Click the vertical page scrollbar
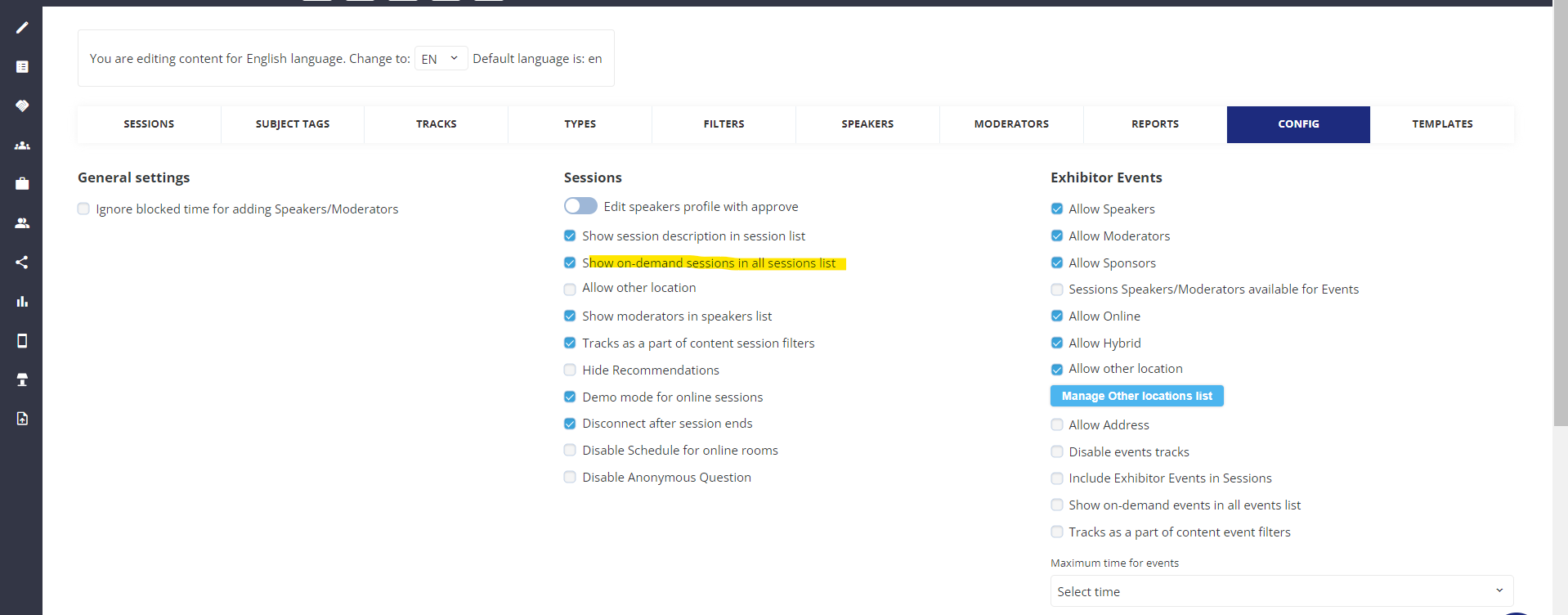The height and width of the screenshot is (615, 1568). (1560, 245)
